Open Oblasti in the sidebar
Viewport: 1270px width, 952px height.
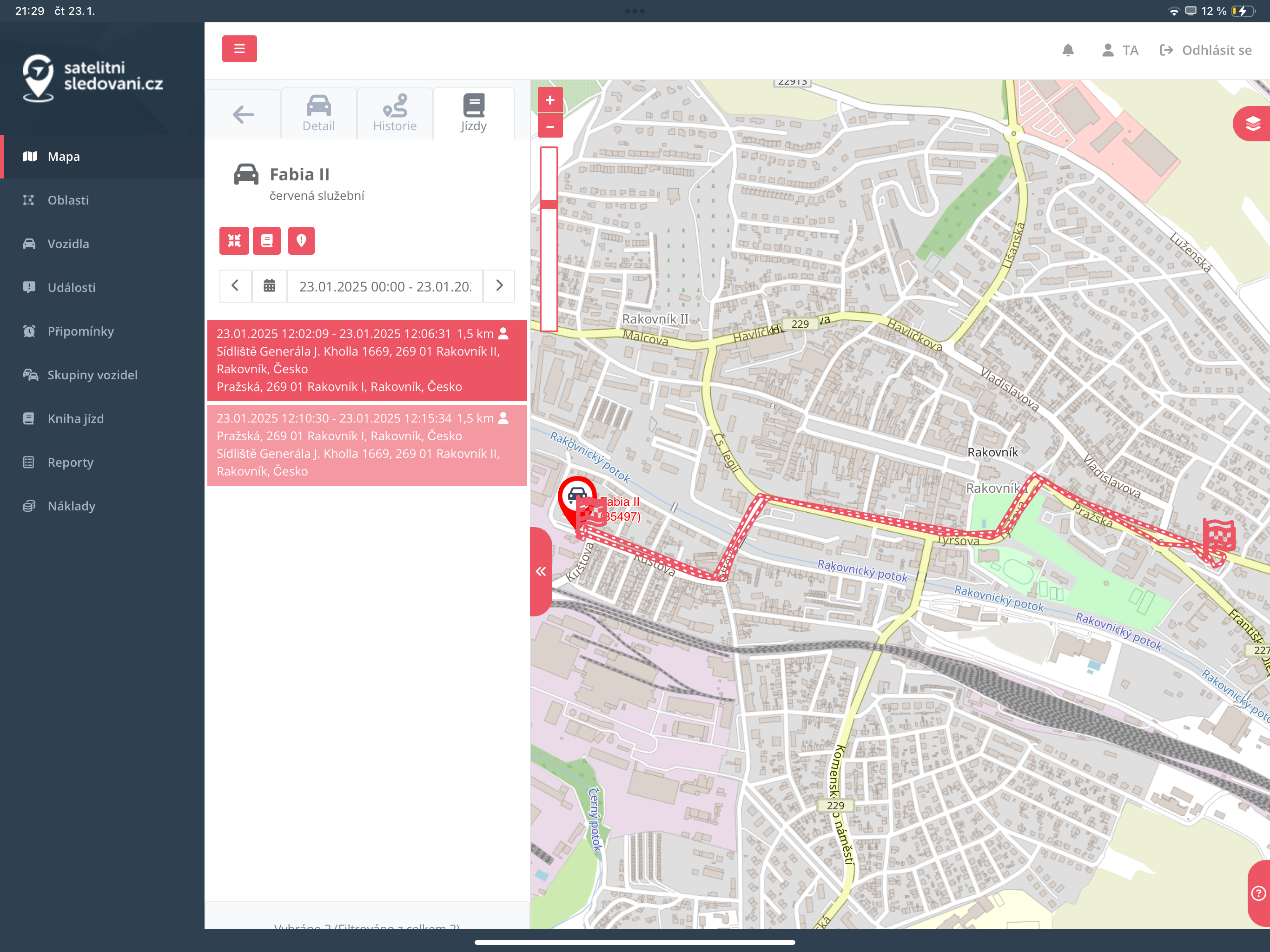click(x=102, y=200)
